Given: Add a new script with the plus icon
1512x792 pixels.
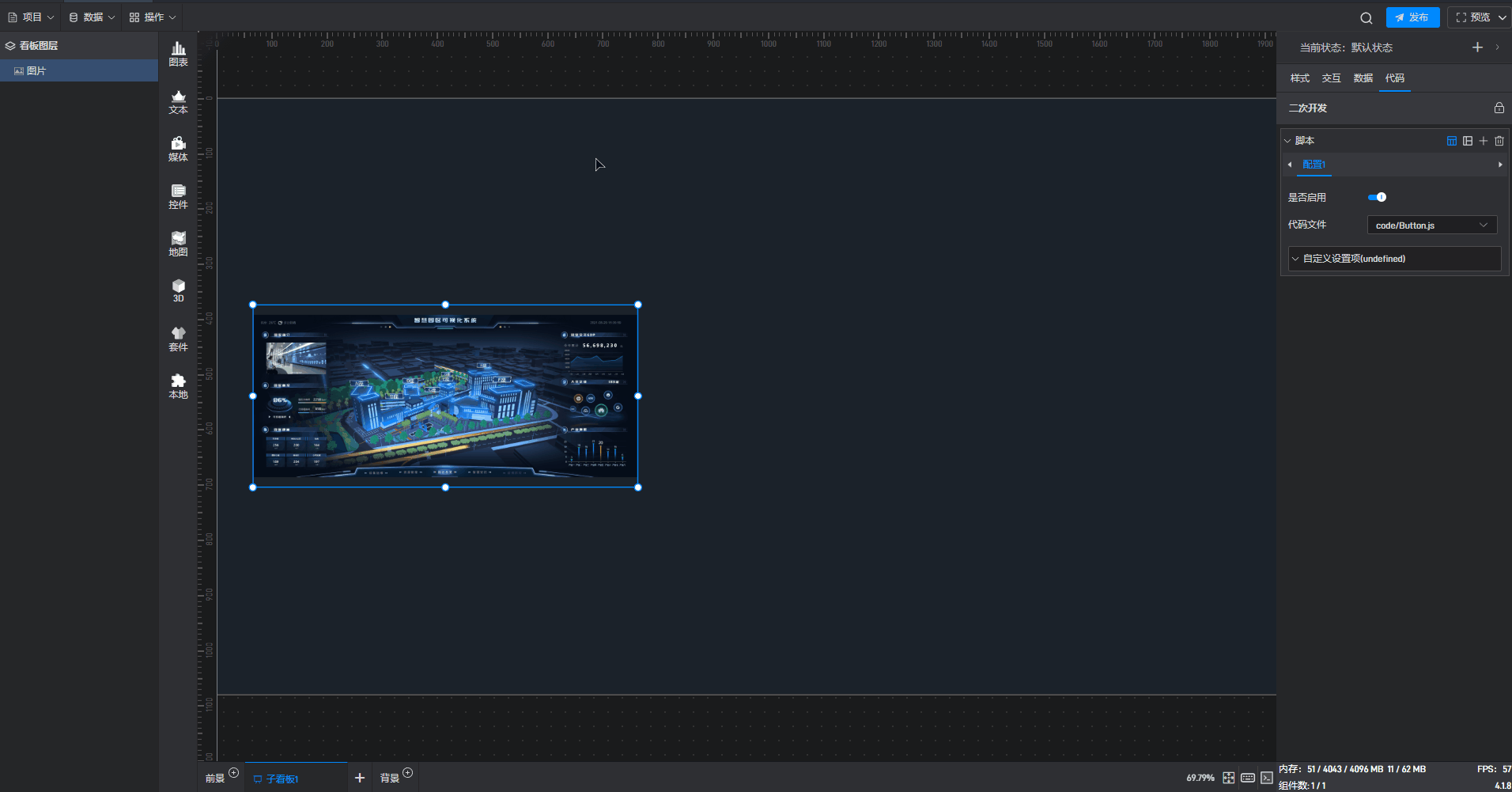Looking at the screenshot, I should click(x=1483, y=141).
